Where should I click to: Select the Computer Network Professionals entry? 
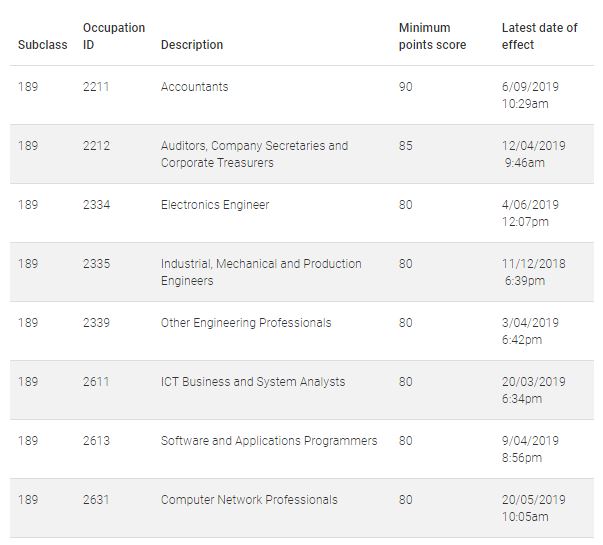click(249, 500)
